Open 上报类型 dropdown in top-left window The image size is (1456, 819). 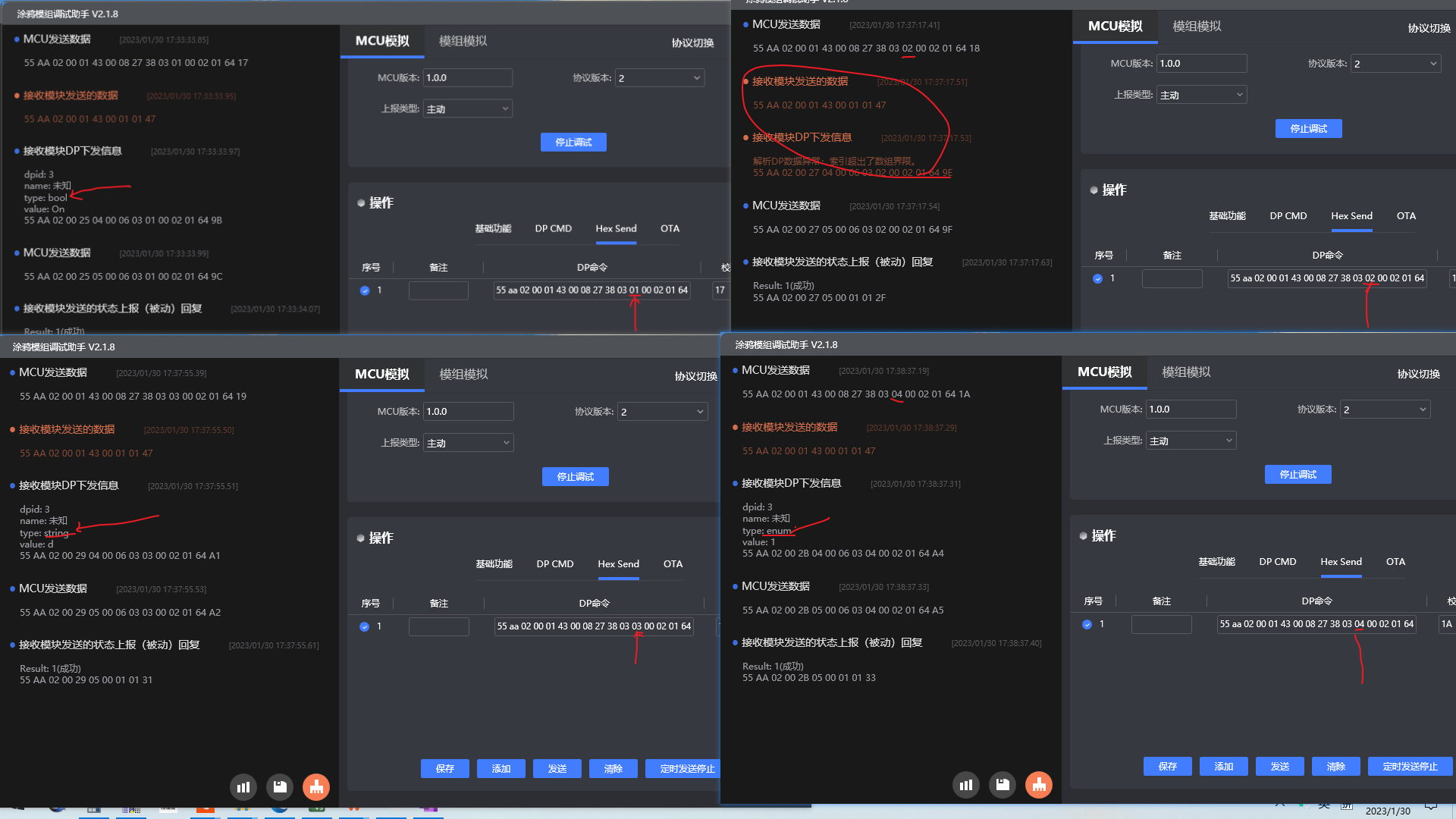pyautogui.click(x=468, y=108)
